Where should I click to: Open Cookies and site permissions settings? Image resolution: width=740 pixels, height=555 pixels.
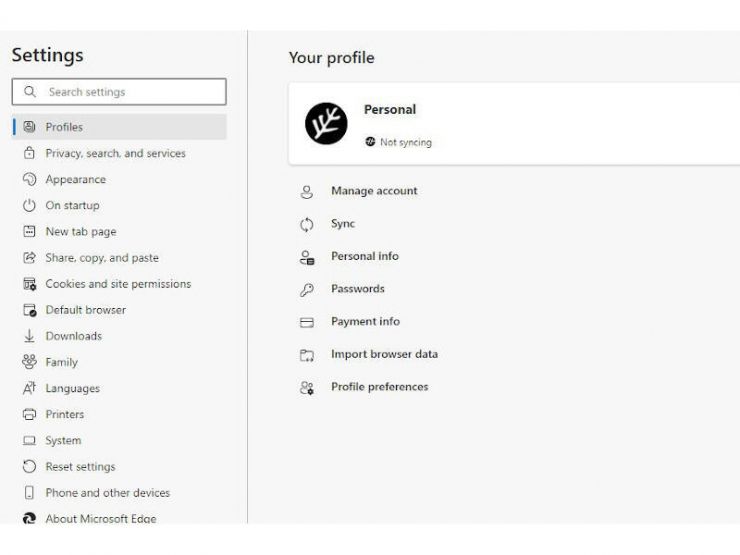pos(118,284)
